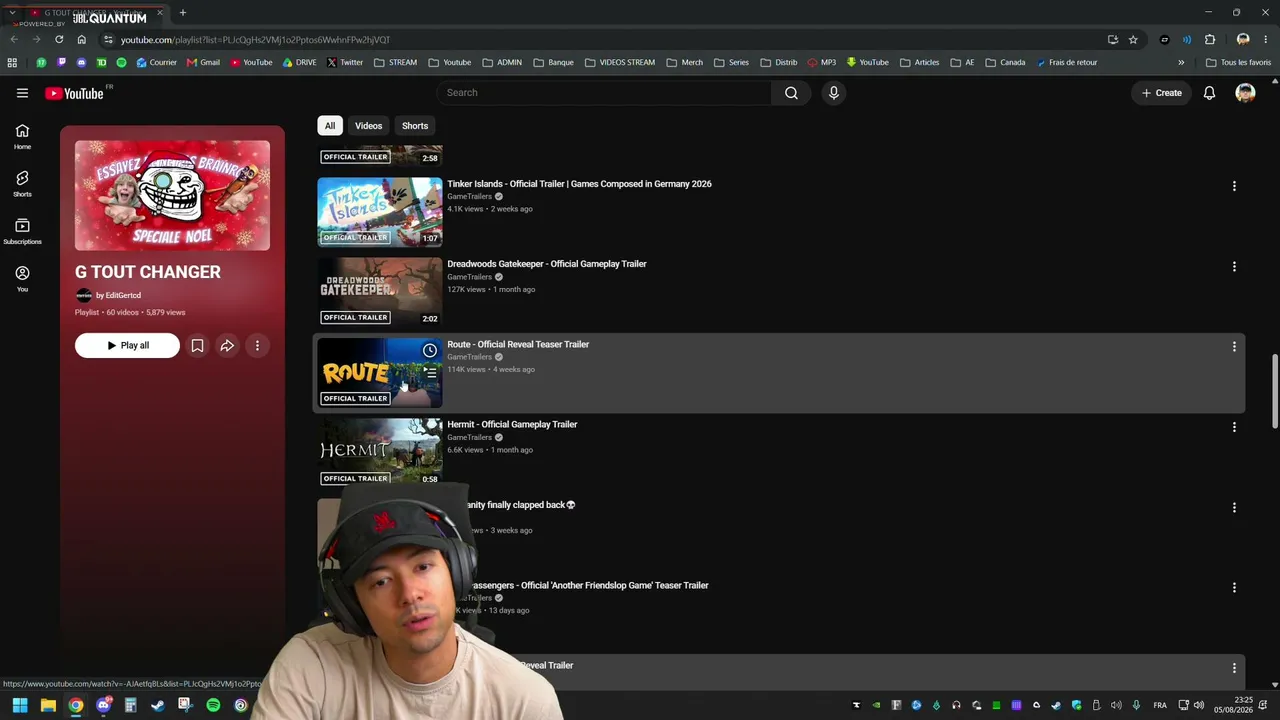This screenshot has width=1280, height=720.
Task: Open the apps grid in the bookmarks bar
Action: tap(12, 62)
